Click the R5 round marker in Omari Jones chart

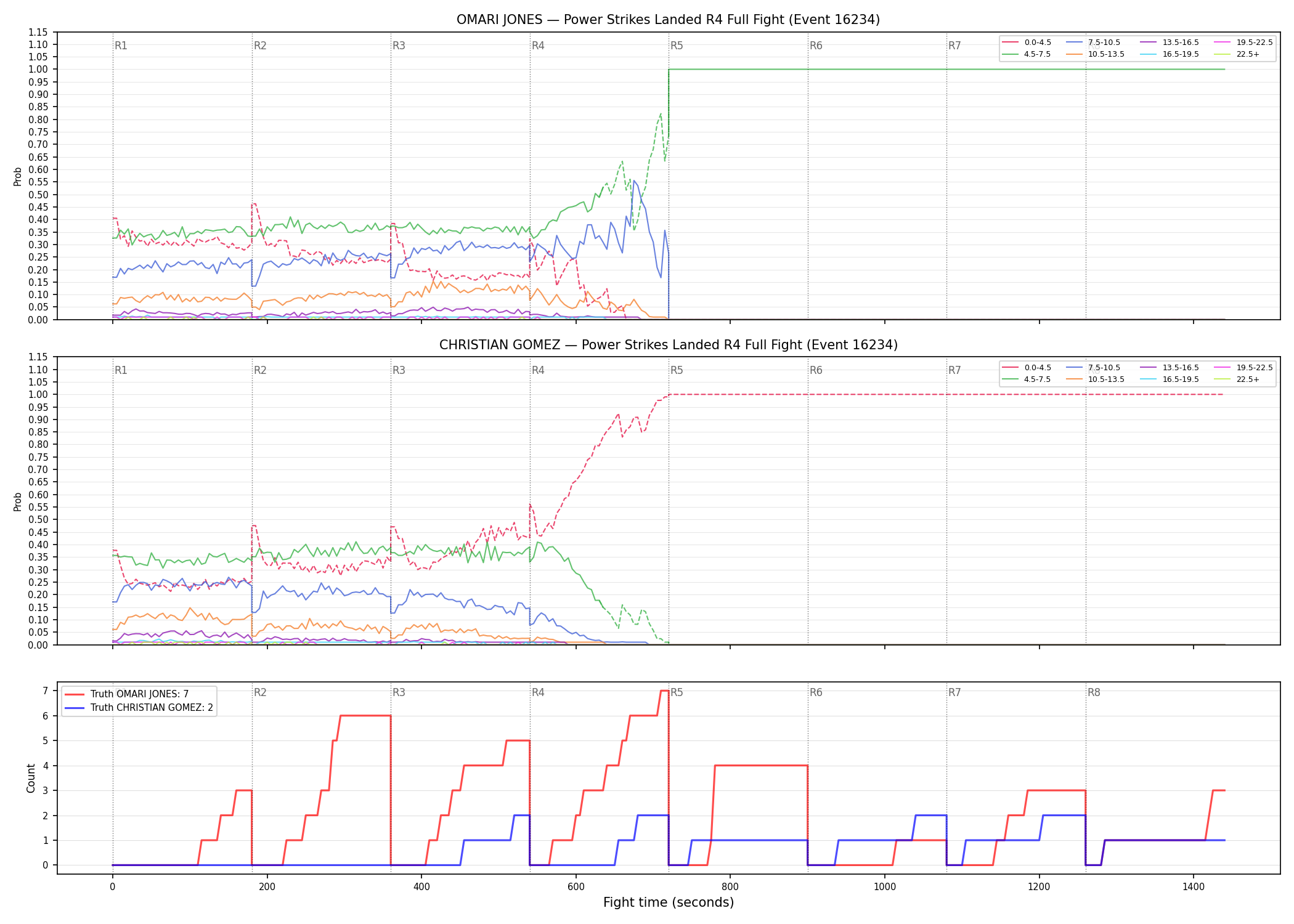[677, 46]
